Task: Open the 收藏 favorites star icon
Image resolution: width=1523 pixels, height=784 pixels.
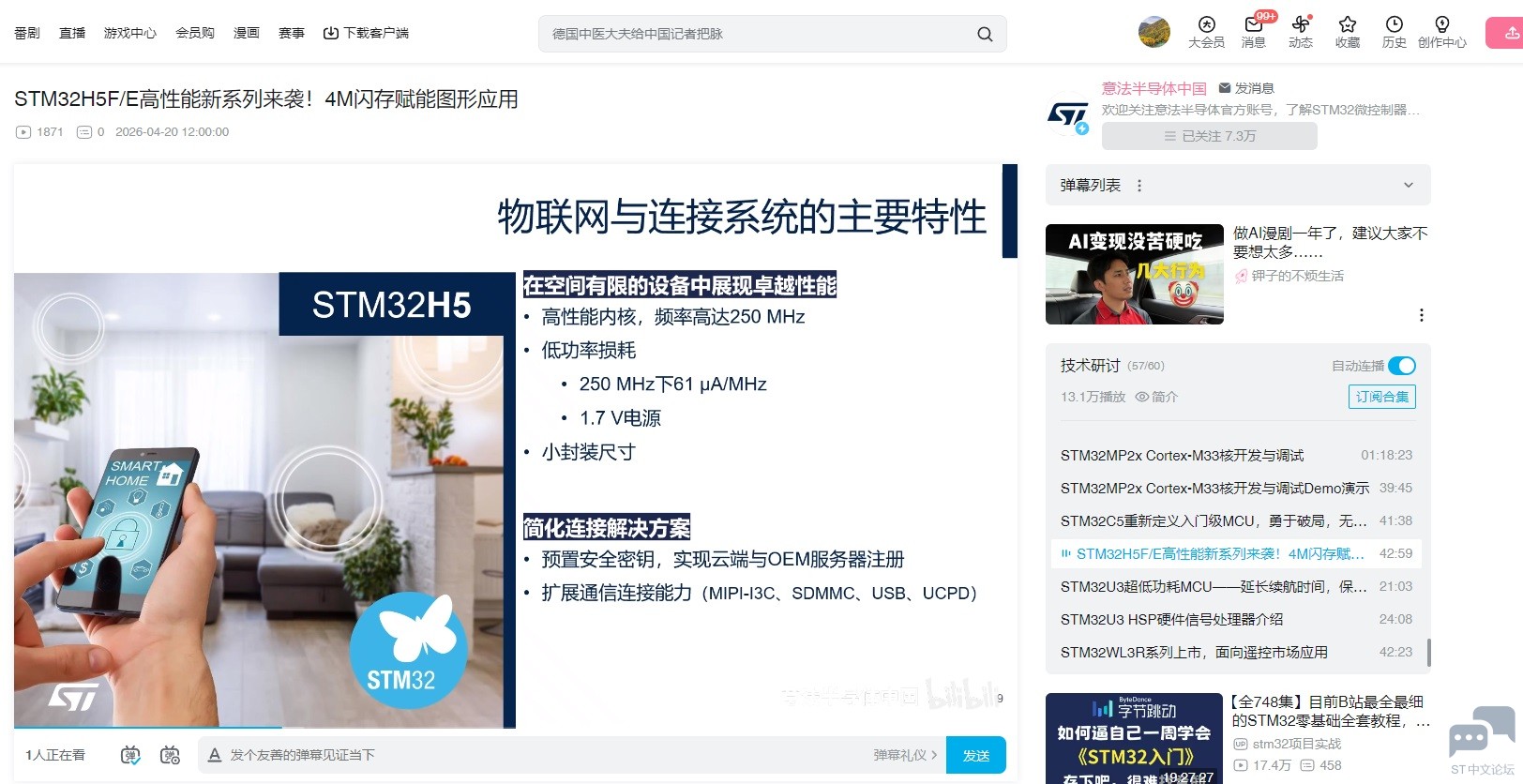Action: 1348,32
